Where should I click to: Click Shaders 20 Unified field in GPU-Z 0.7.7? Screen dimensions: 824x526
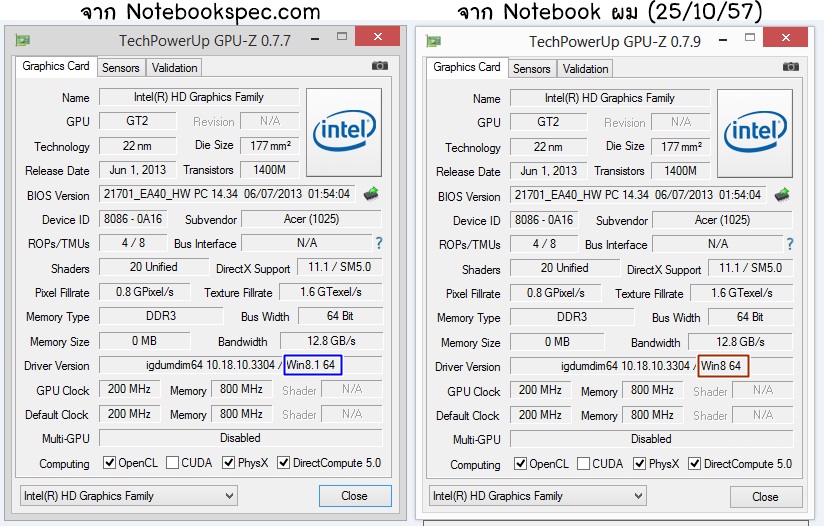[153, 267]
